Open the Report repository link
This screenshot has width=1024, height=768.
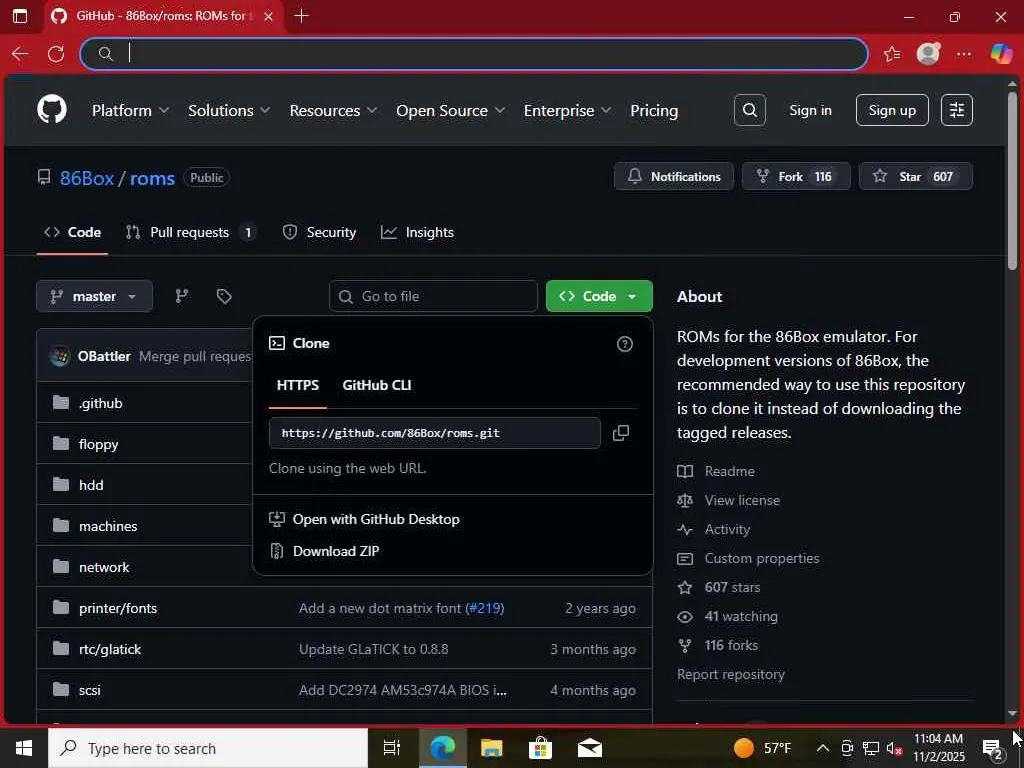[x=731, y=674]
